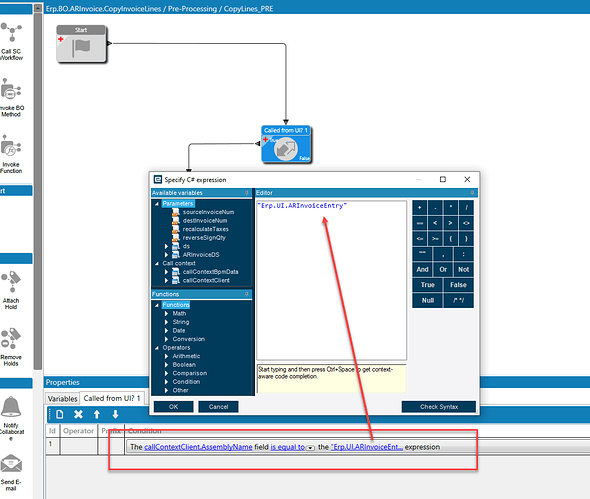Insert an opening parenthesis
Image resolution: width=590 pixels, height=499 pixels.
450,239
